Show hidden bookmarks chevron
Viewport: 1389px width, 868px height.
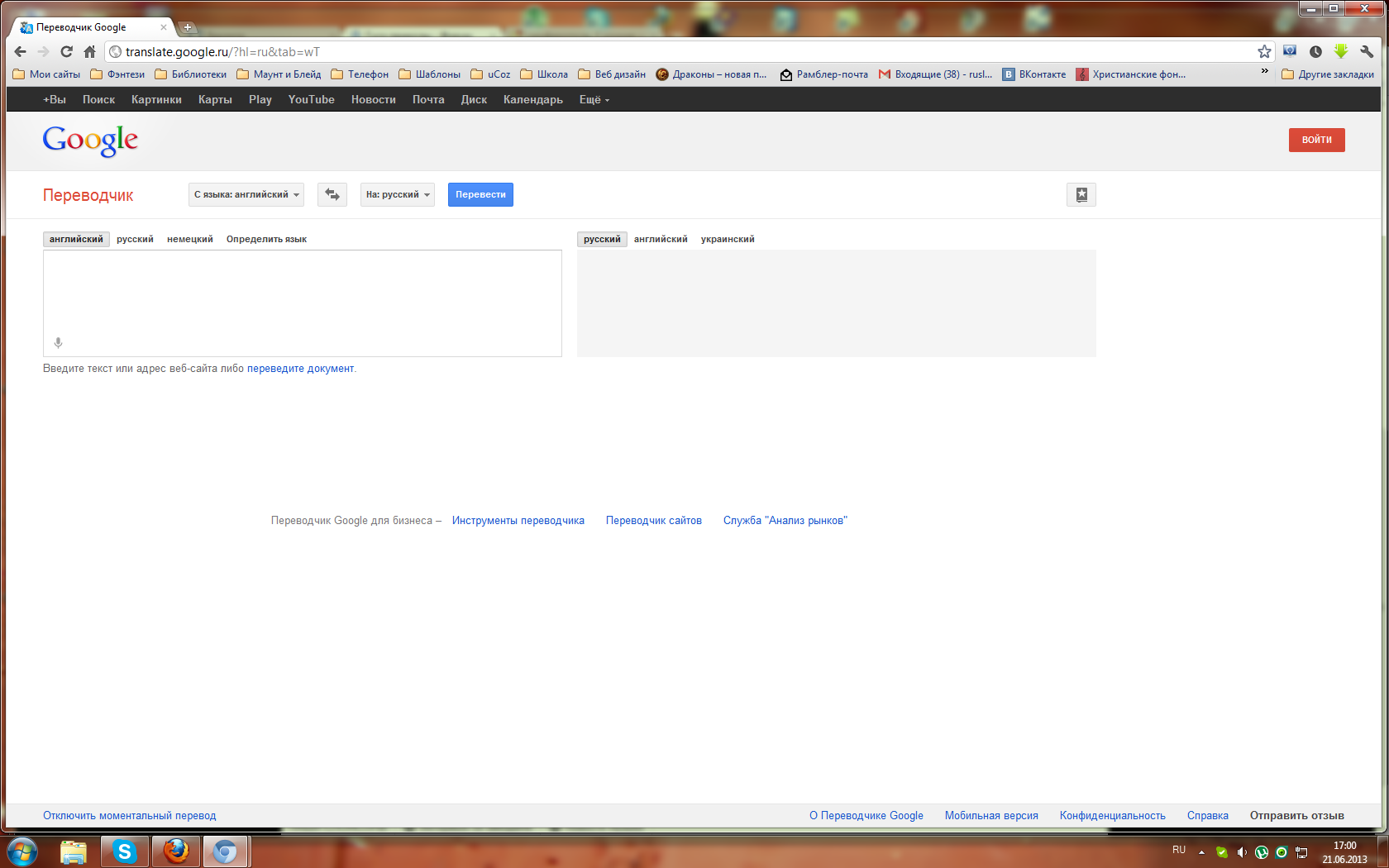[1264, 71]
